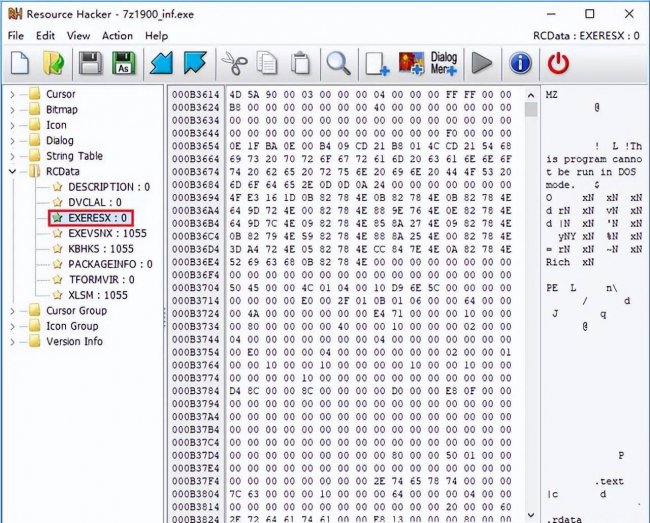
Task: Click the Copy pages icon
Action: (x=267, y=63)
